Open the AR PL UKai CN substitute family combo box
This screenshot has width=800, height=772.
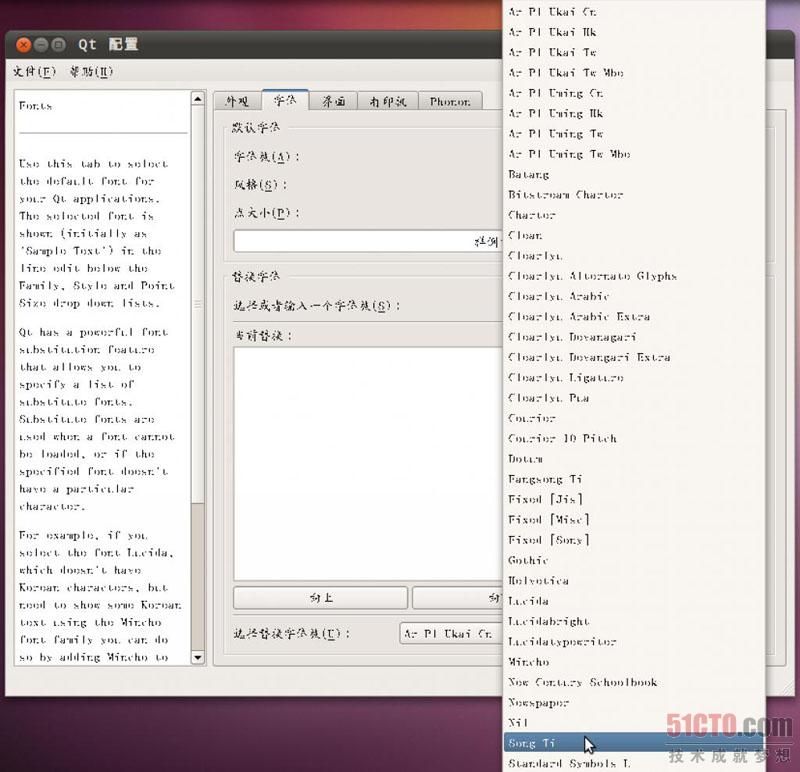click(451, 634)
